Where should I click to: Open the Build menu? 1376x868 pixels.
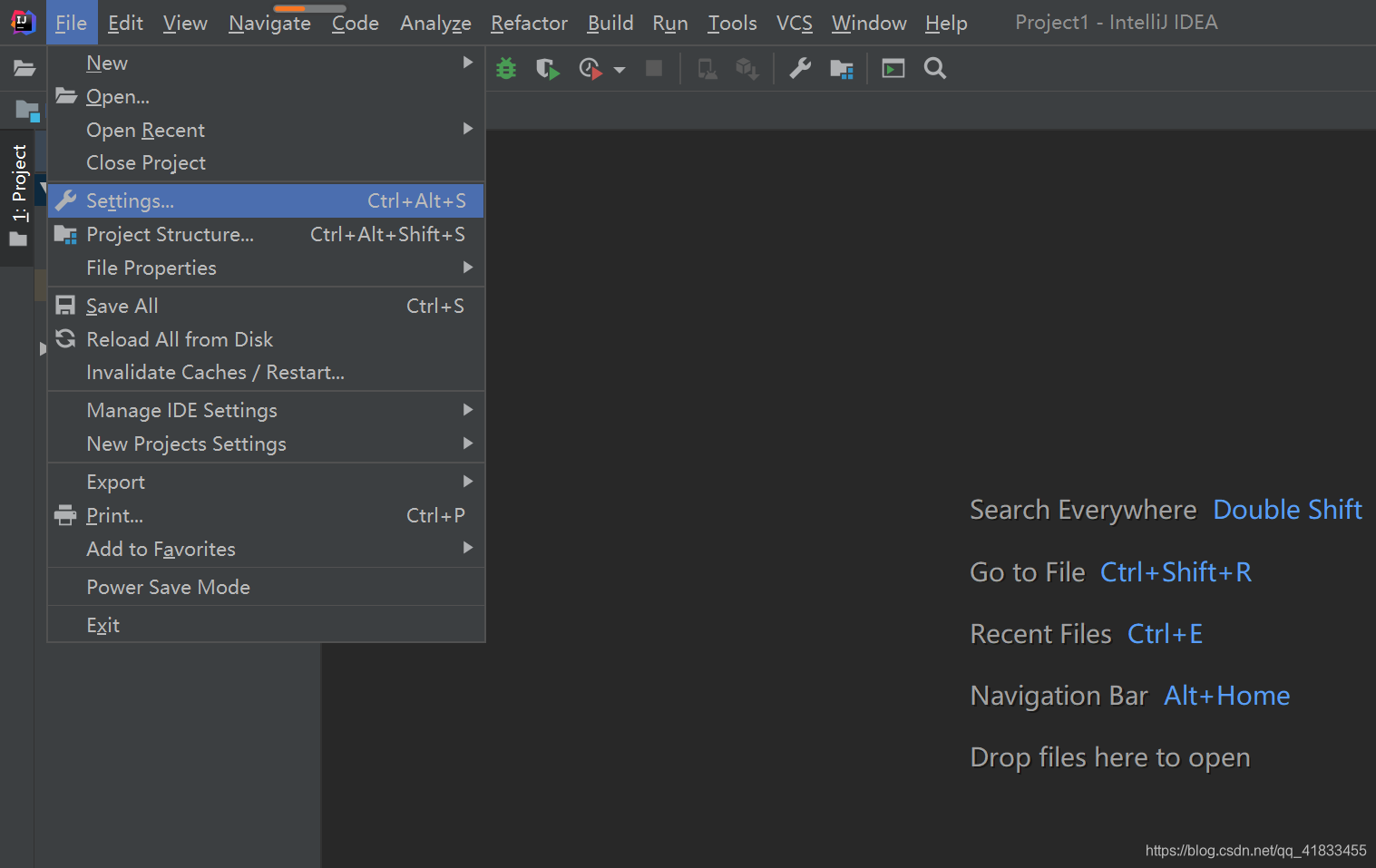pyautogui.click(x=610, y=23)
